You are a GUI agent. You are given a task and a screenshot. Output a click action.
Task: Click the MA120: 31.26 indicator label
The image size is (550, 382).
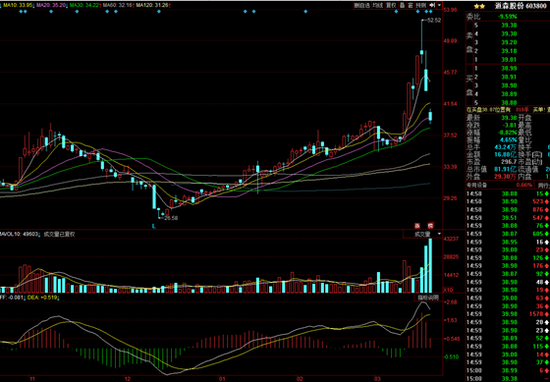point(153,6)
